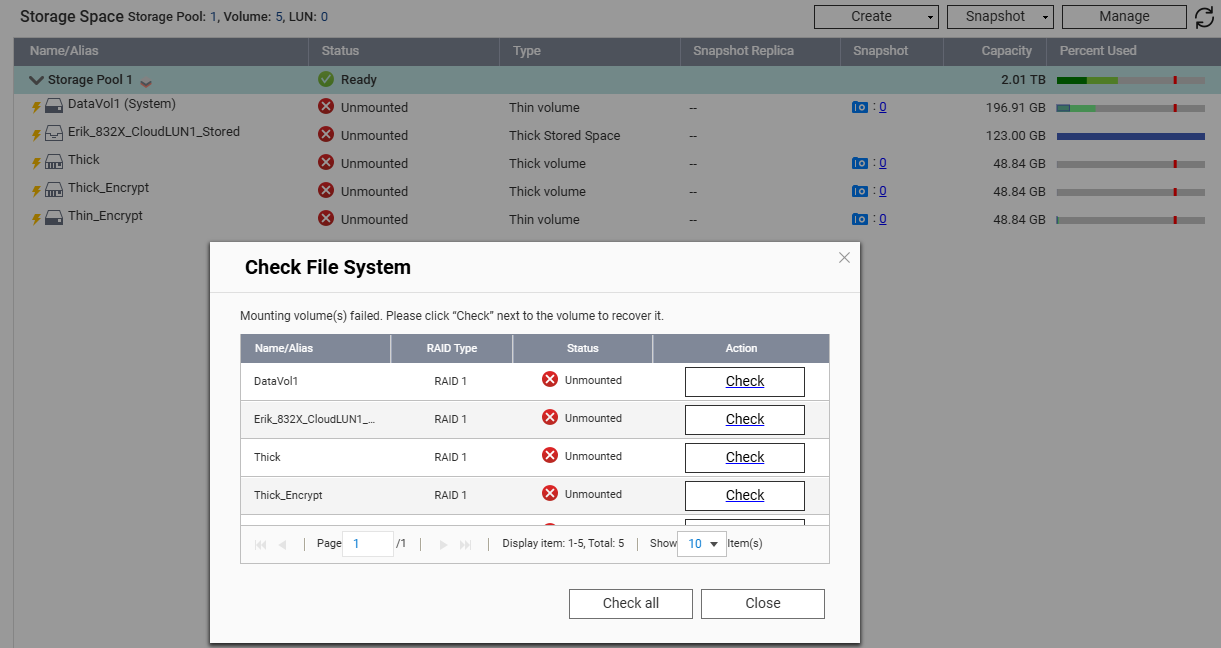Open snapshot count link for Thick
Viewport: 1221px width, 648px height.
point(883,163)
